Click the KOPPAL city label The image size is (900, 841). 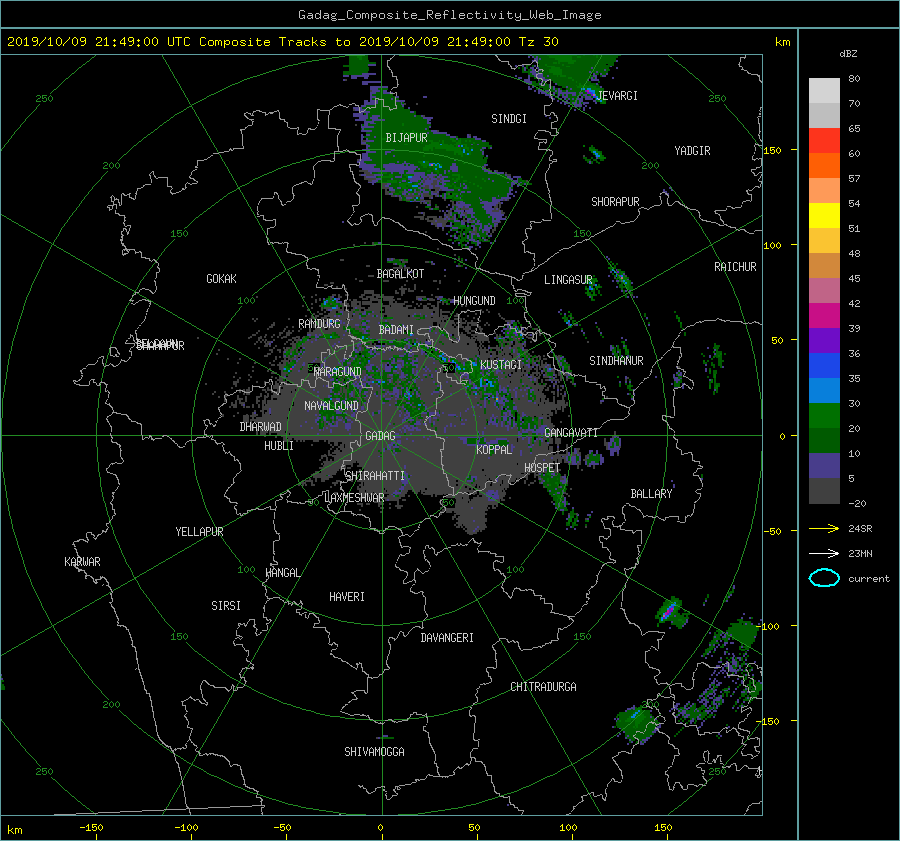[494, 450]
